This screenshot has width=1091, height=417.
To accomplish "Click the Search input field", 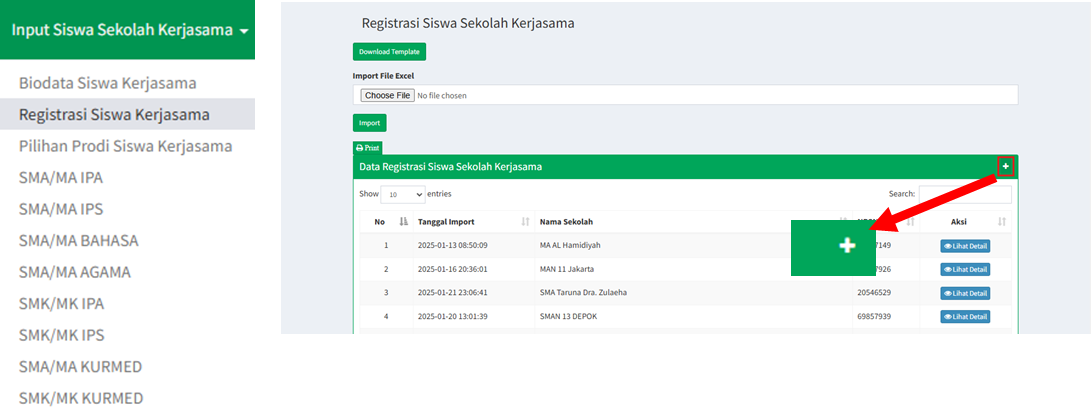I will [x=965, y=194].
